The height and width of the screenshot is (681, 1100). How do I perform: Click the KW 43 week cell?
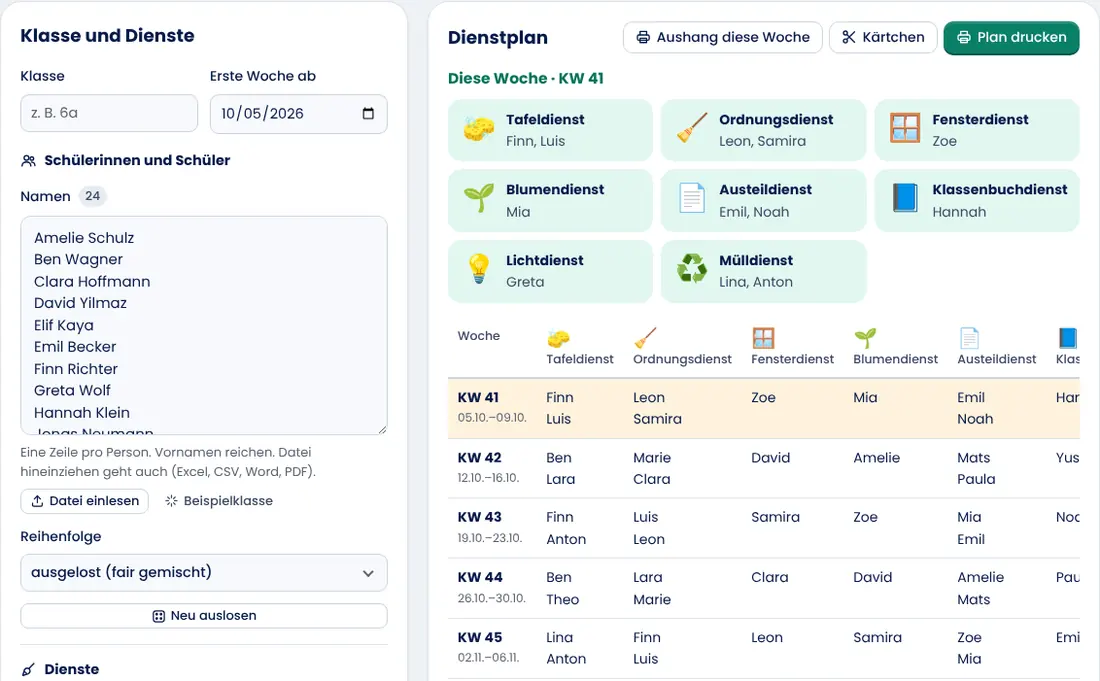point(490,527)
